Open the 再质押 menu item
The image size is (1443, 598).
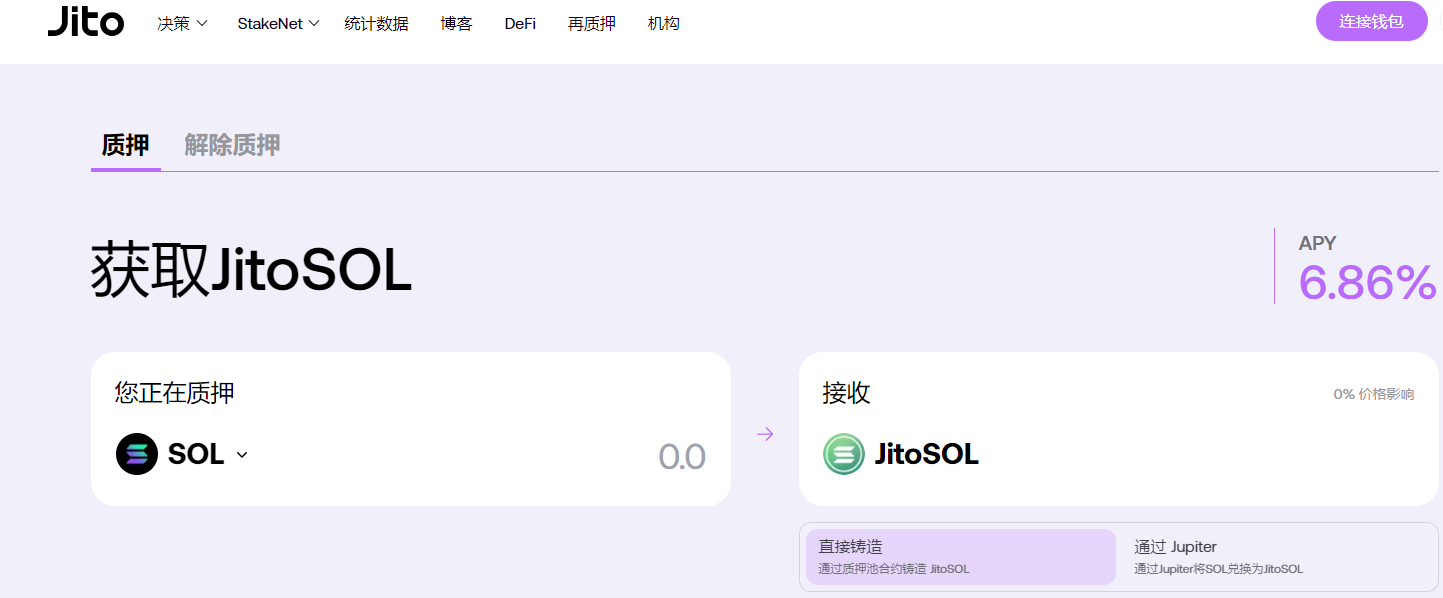[x=592, y=23]
